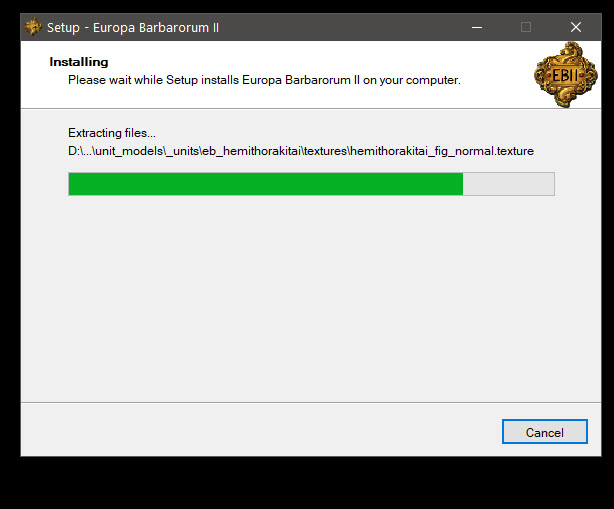Click the unit_models segment of extraction path
Viewport: 614px width, 509px height.
click(x=129, y=151)
